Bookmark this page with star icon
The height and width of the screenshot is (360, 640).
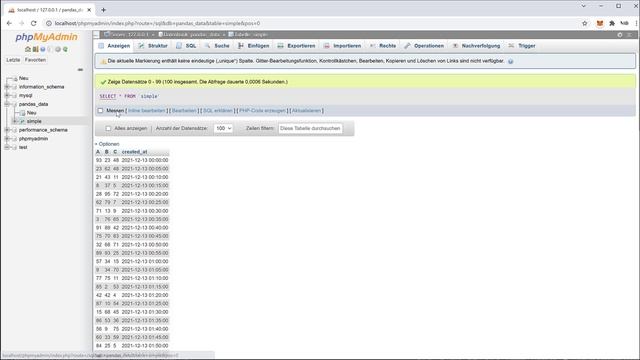(x=584, y=23)
